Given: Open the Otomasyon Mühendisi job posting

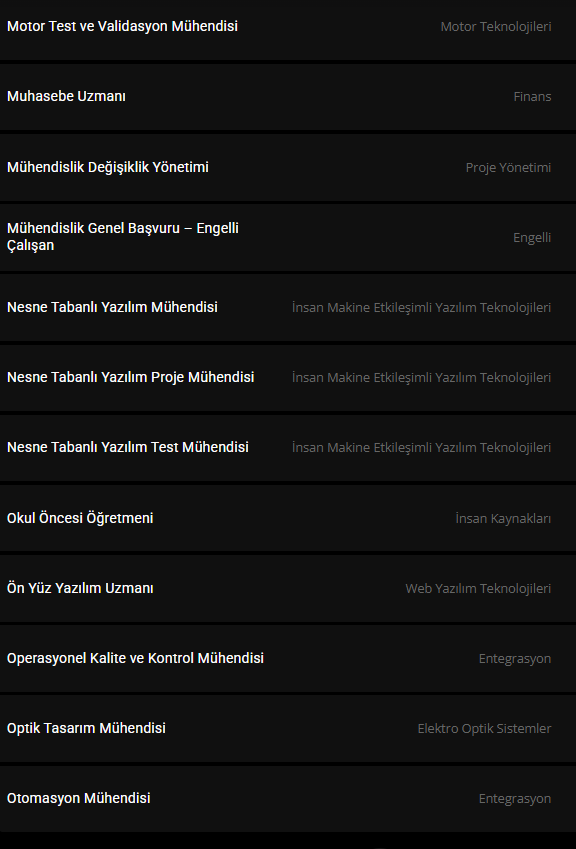Looking at the screenshot, I should (x=288, y=799).
